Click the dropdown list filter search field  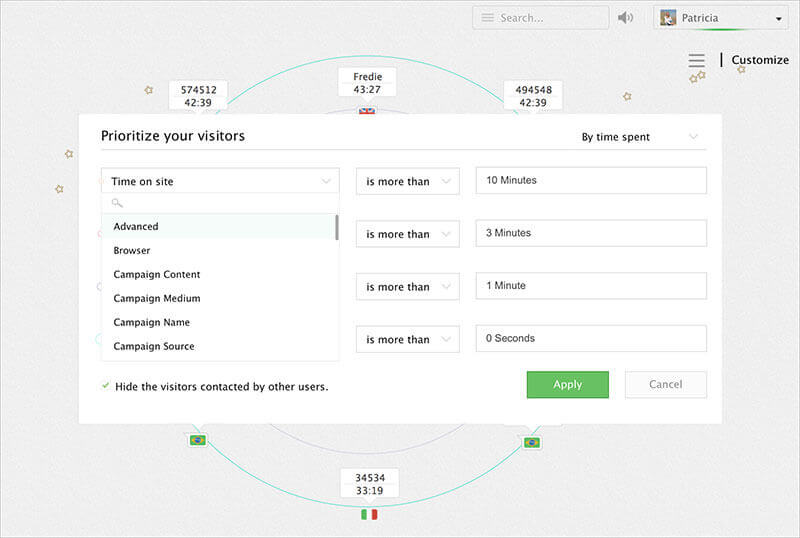(x=220, y=203)
